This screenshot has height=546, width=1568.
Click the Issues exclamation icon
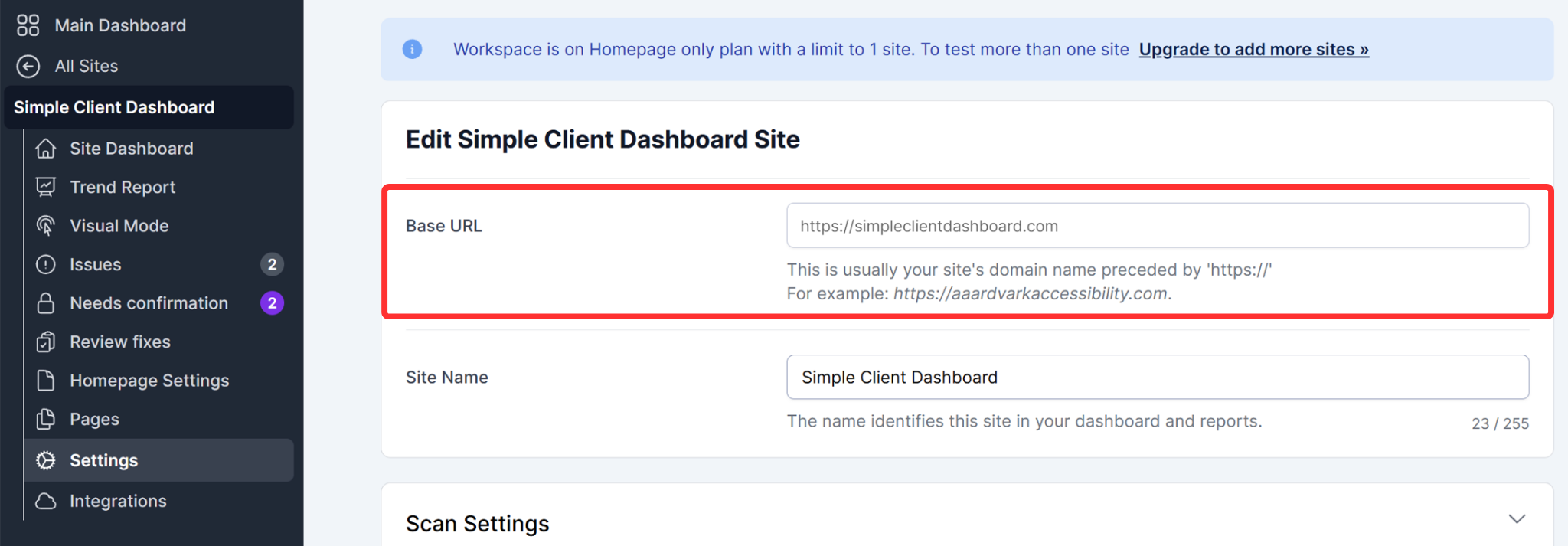[x=46, y=264]
